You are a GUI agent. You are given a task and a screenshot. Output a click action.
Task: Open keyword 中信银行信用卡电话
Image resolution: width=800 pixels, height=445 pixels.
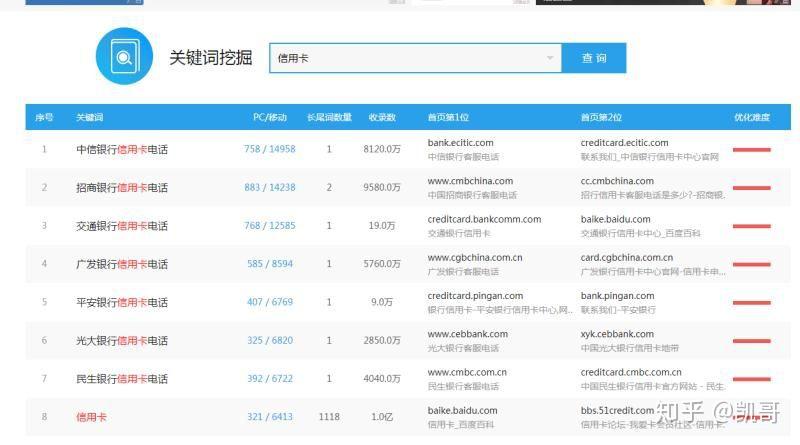point(122,150)
